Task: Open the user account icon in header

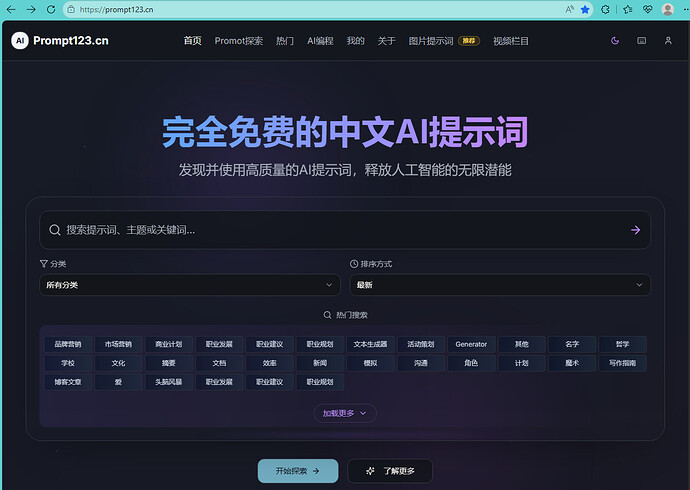Action: pyautogui.click(x=668, y=40)
